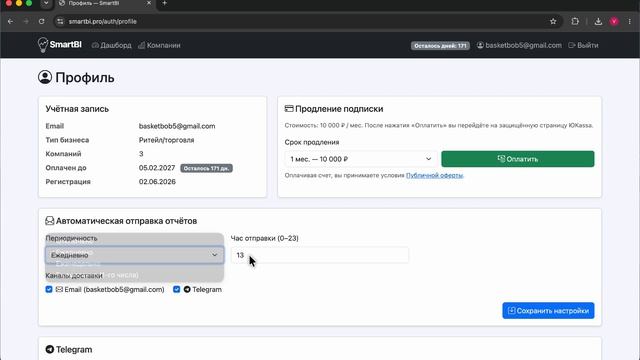Open the browser profile avatar
This screenshot has height=360, width=640.
point(614,21)
